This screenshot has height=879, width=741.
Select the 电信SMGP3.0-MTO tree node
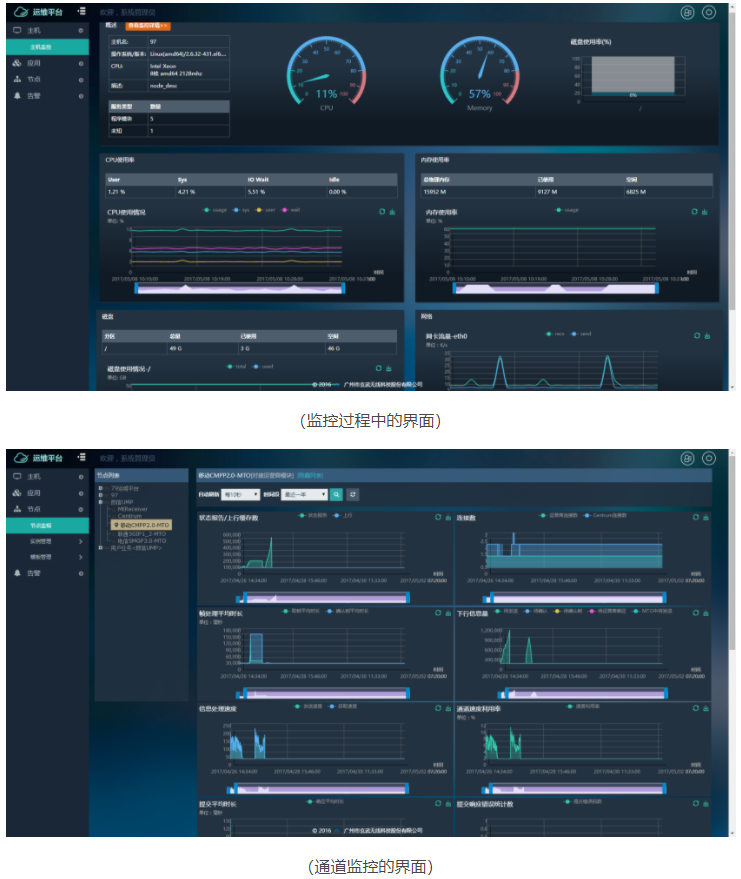coord(142,541)
